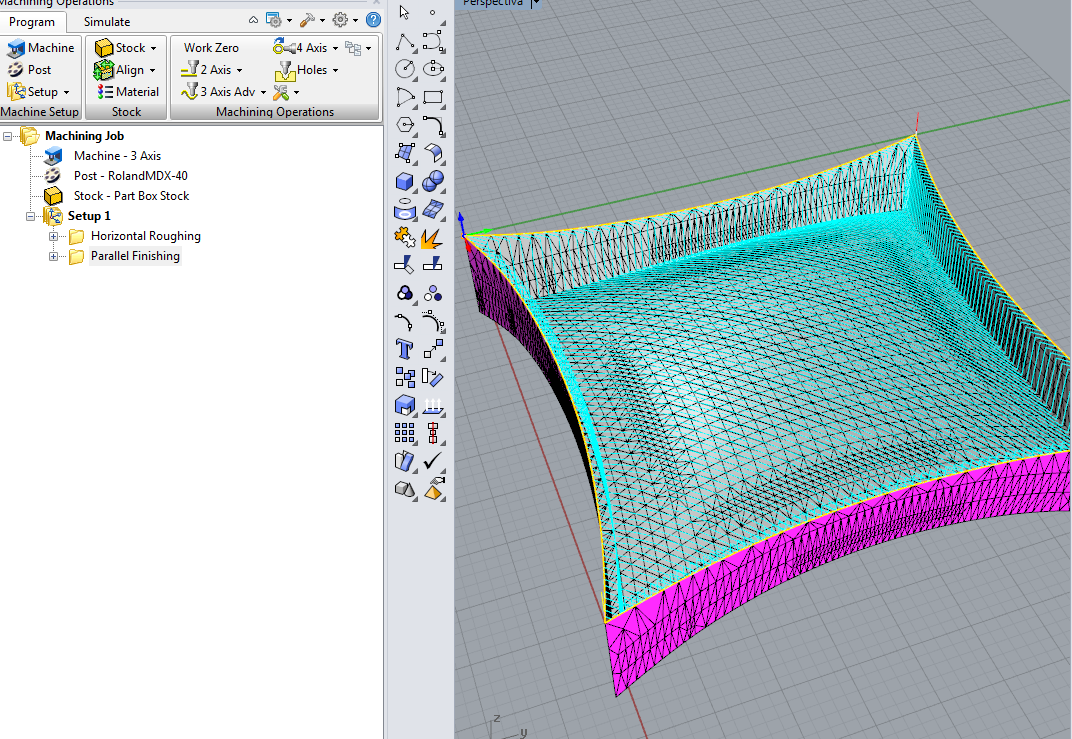Click the Setup 1 label

tap(89, 216)
